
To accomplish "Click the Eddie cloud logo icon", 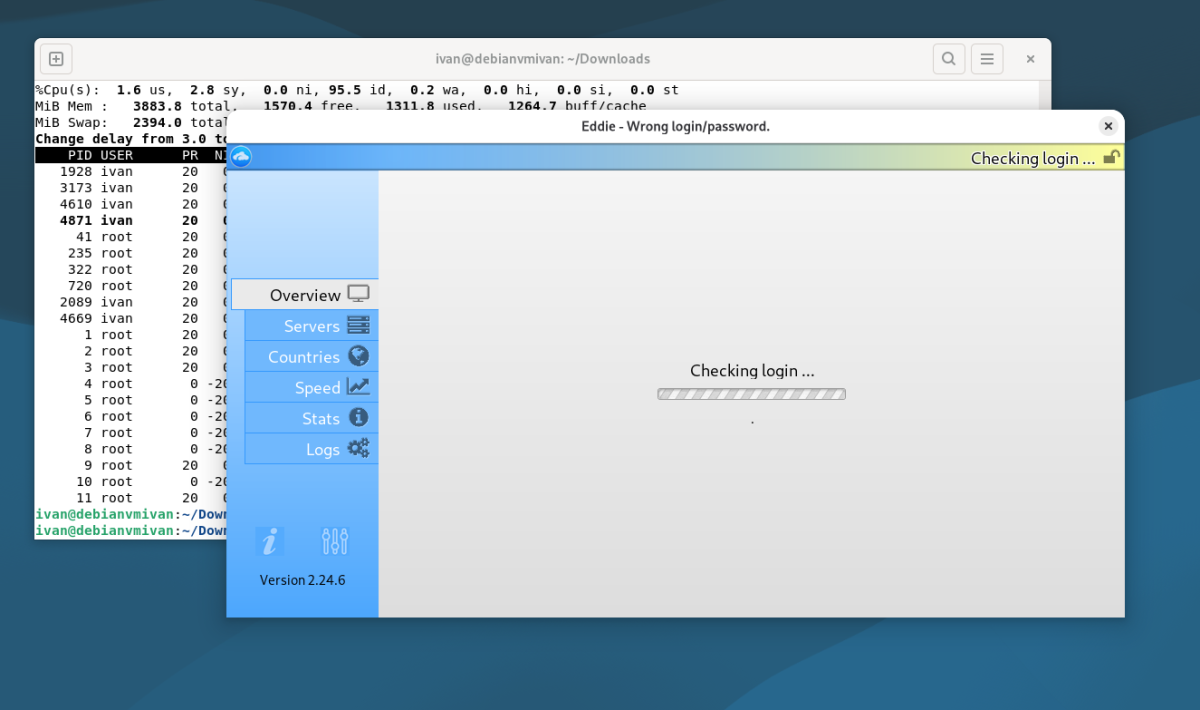I will (241, 156).
